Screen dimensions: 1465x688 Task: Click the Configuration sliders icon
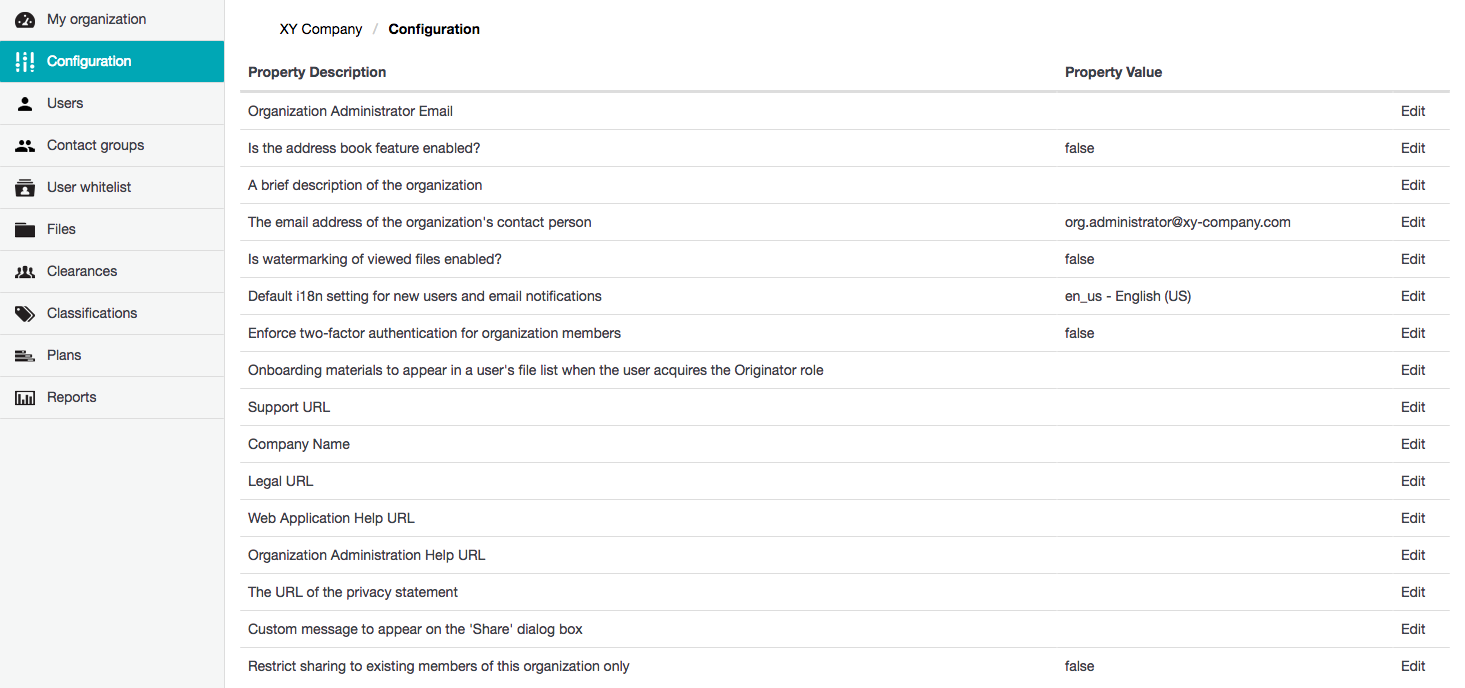25,61
